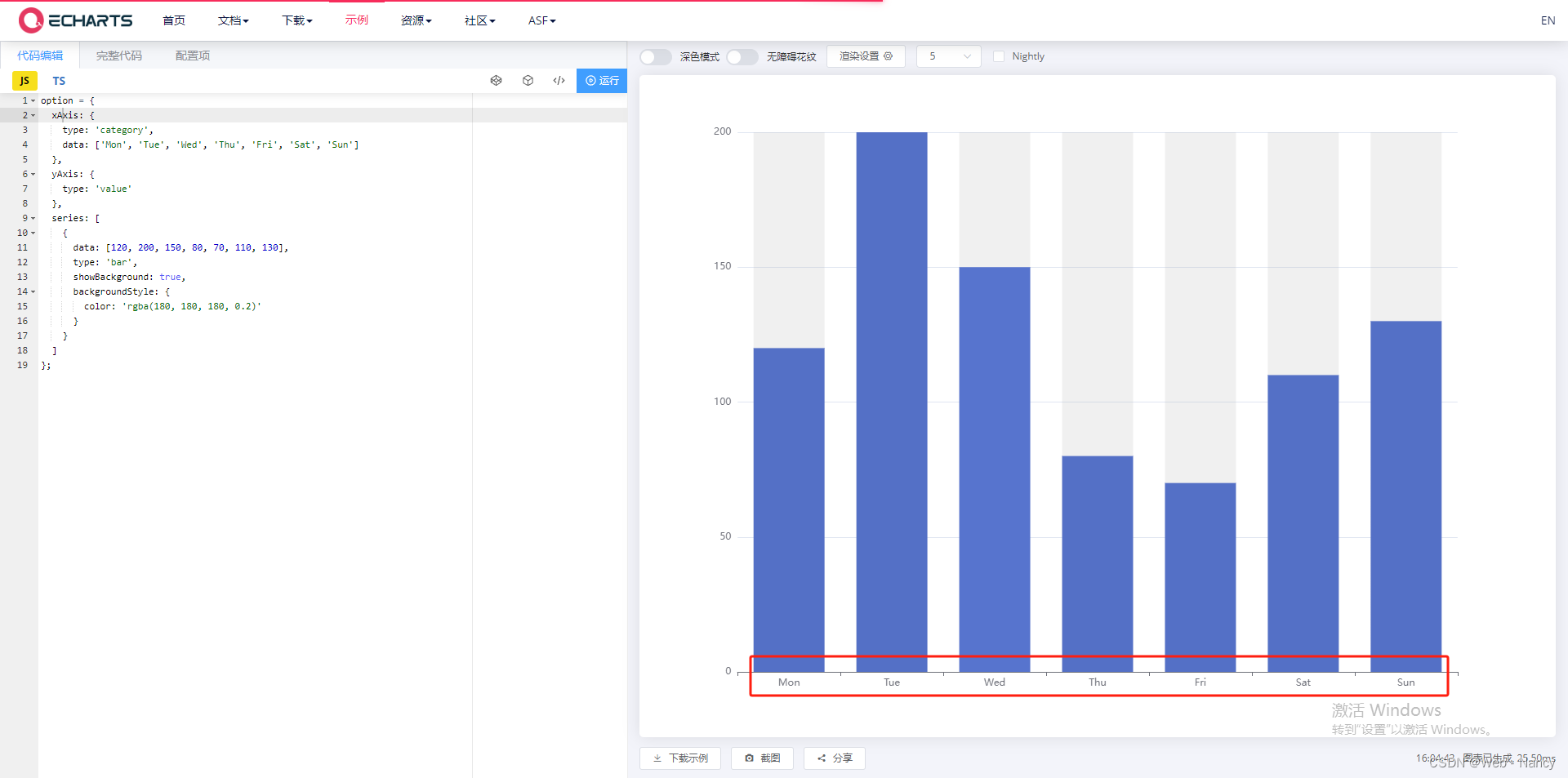Open the version 5 dropdown
The width and height of the screenshot is (1568, 778).
tap(947, 56)
